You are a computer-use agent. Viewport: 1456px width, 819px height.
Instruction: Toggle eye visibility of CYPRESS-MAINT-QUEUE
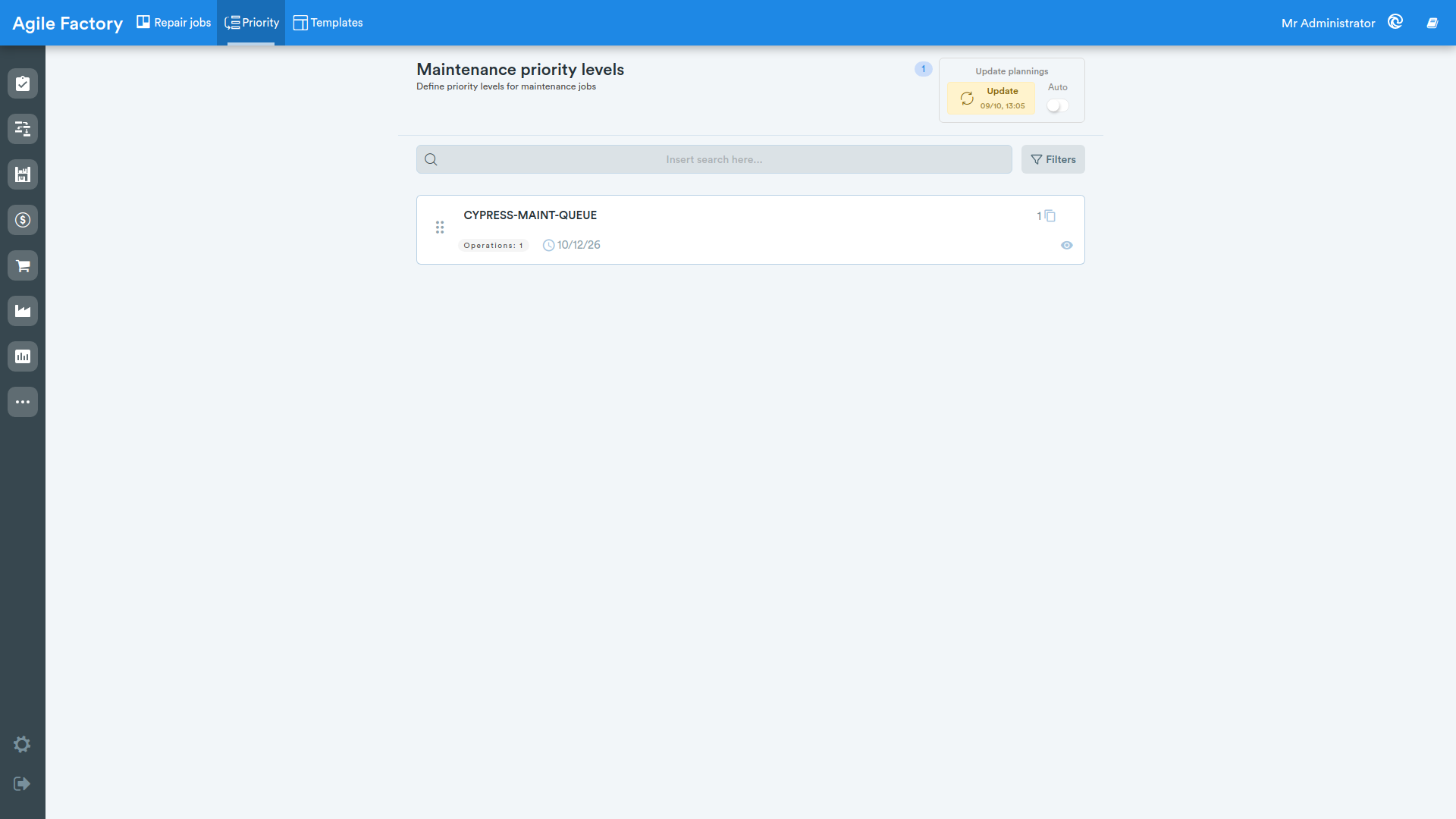click(x=1067, y=245)
